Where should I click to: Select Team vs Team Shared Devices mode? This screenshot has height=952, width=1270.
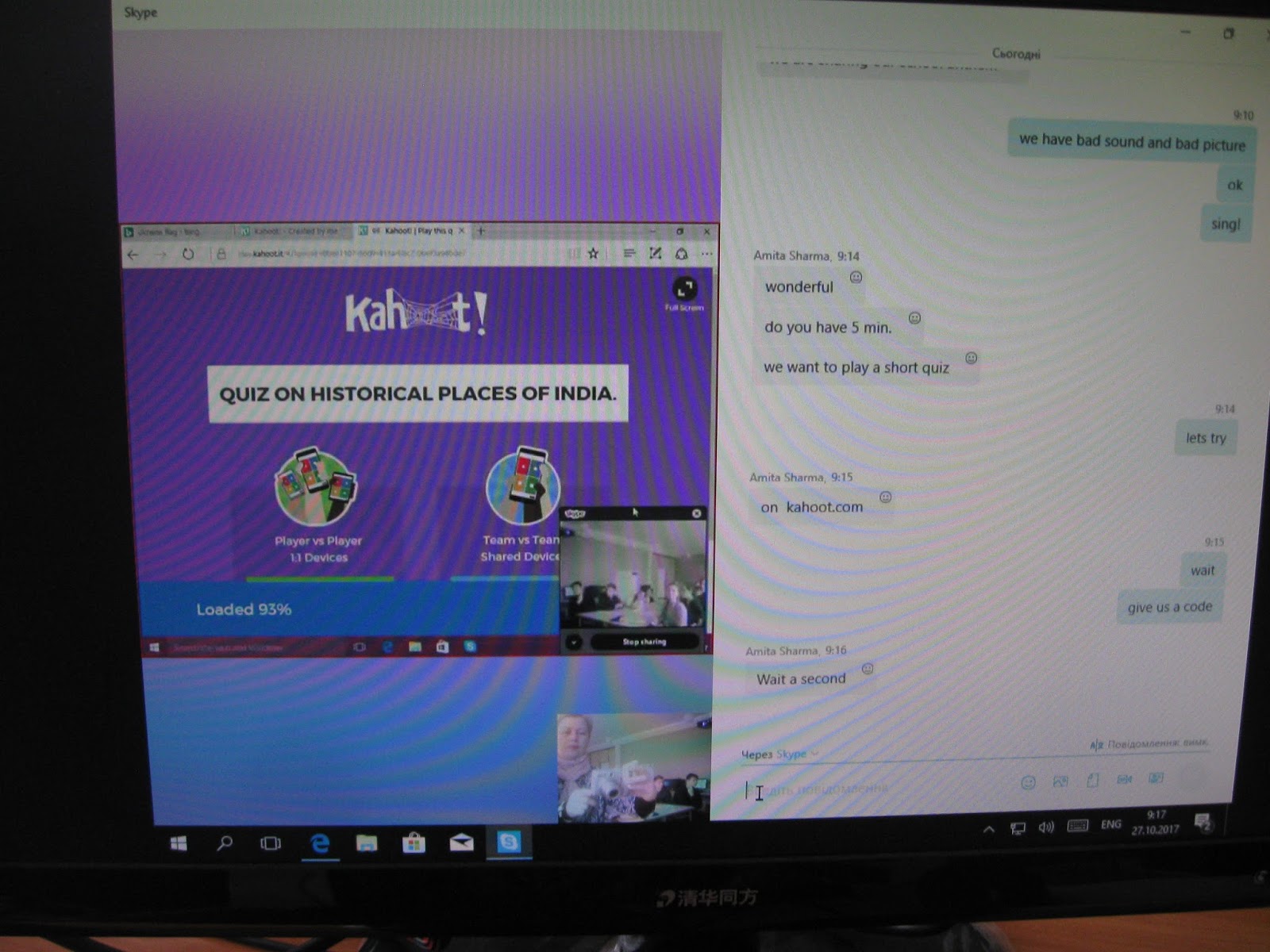coord(521,504)
